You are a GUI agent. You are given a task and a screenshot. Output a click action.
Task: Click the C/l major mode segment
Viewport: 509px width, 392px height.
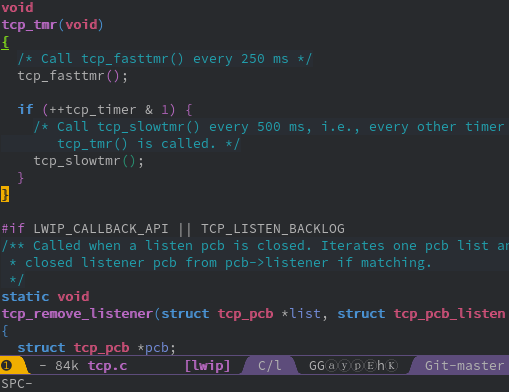click(x=270, y=366)
